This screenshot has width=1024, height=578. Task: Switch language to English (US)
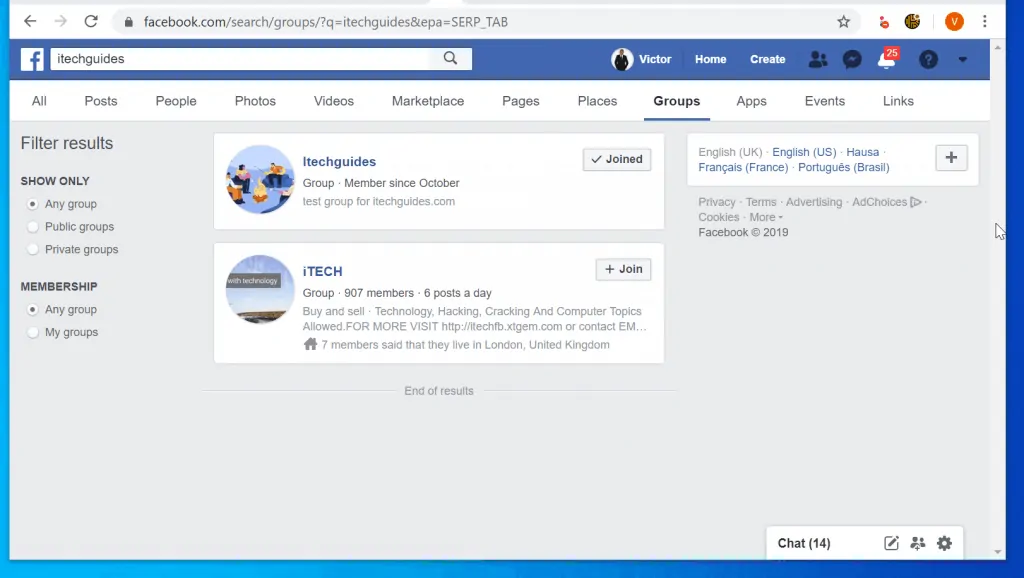pos(804,152)
